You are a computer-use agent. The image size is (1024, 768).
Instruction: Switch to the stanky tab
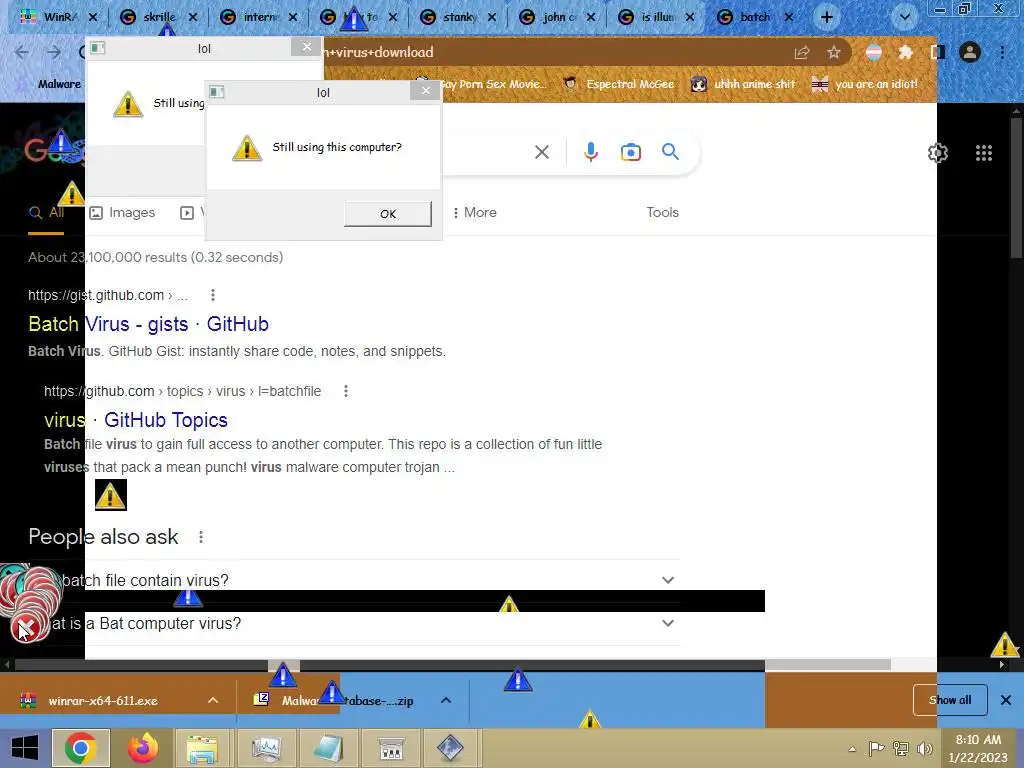click(x=459, y=17)
